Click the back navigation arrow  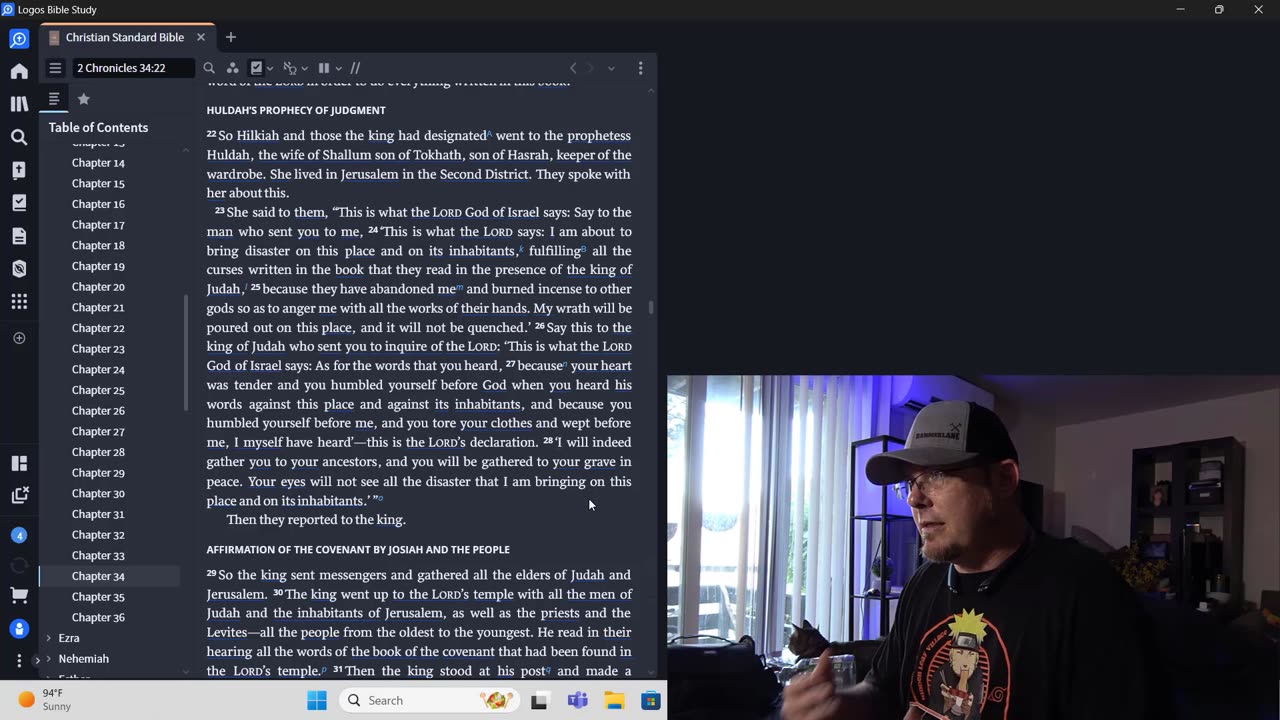click(x=573, y=68)
